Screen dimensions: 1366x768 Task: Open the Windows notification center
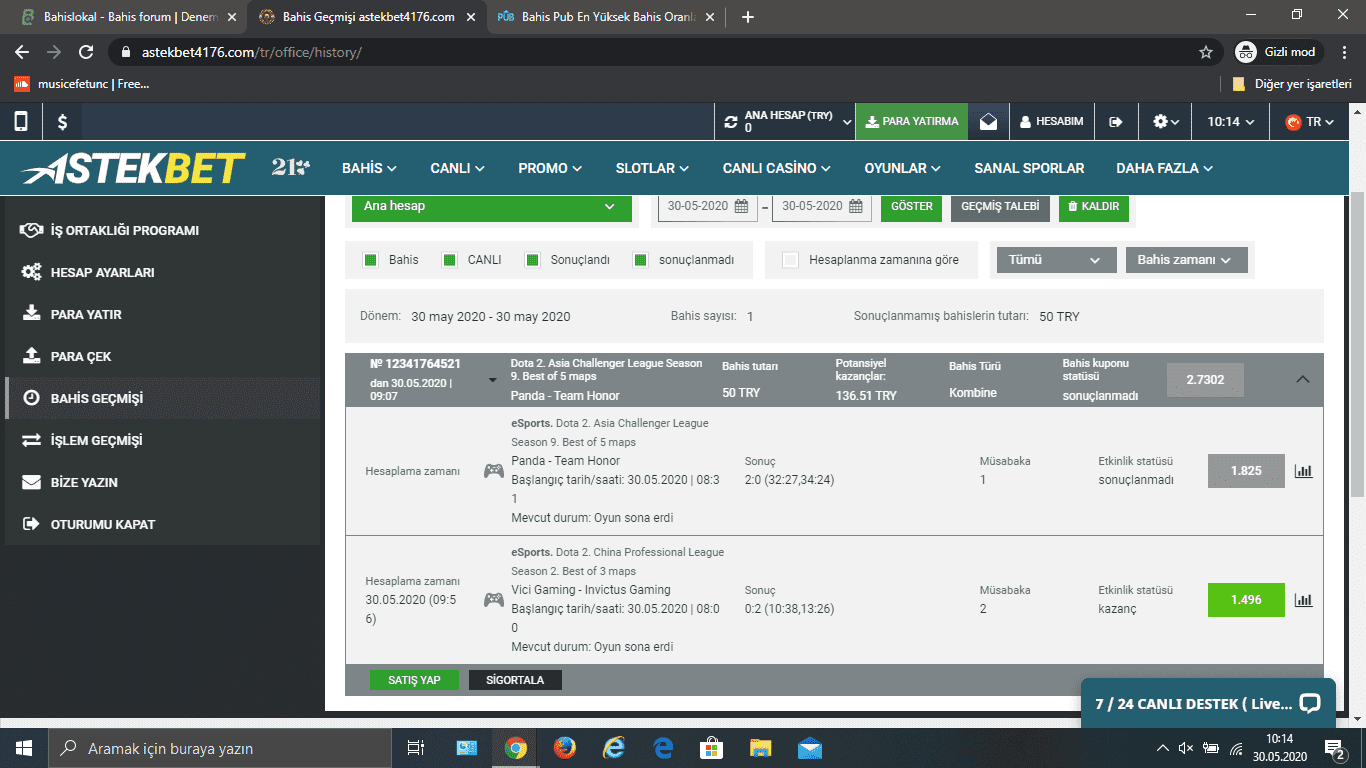coord(1334,748)
